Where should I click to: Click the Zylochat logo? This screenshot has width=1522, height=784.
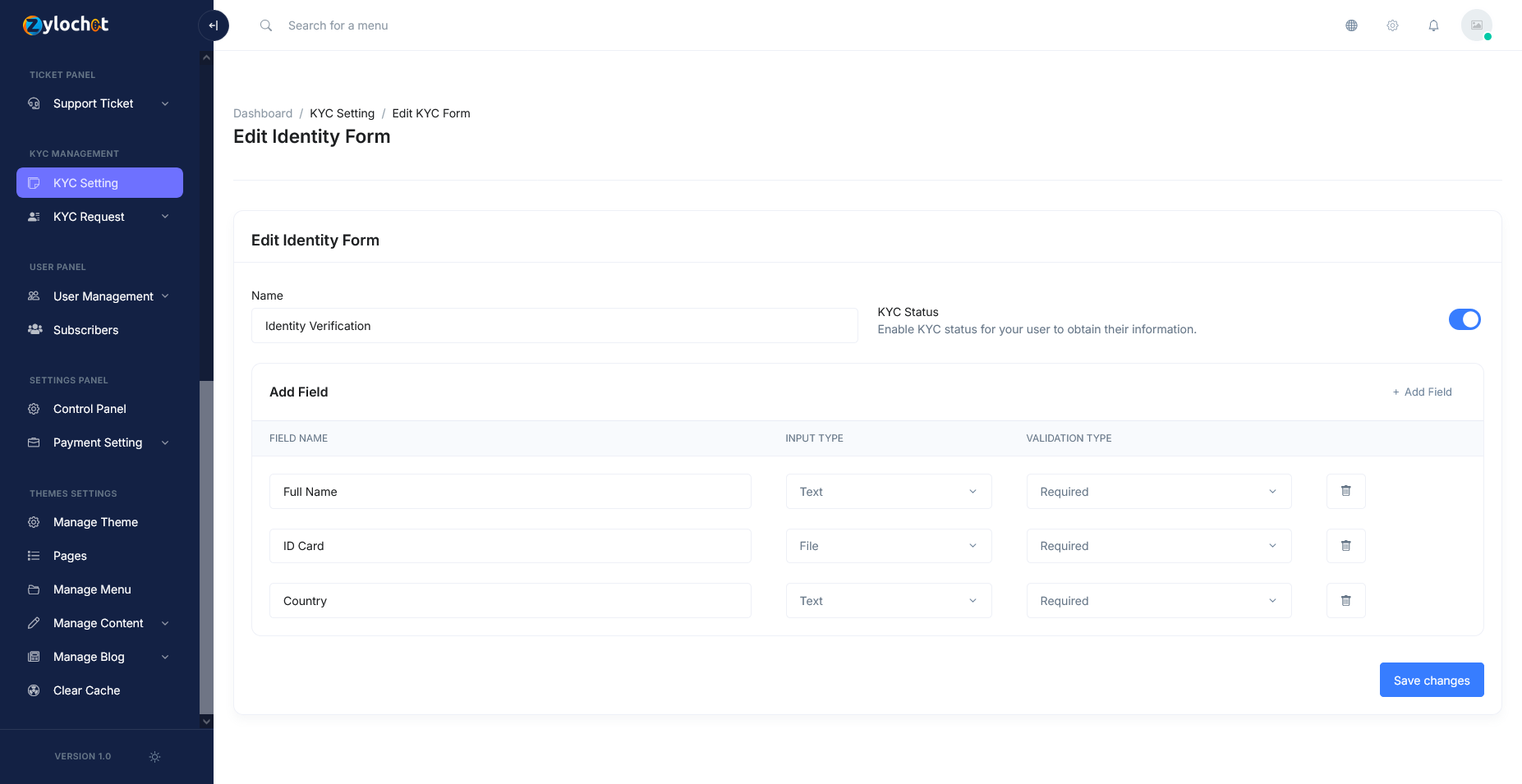pos(66,25)
